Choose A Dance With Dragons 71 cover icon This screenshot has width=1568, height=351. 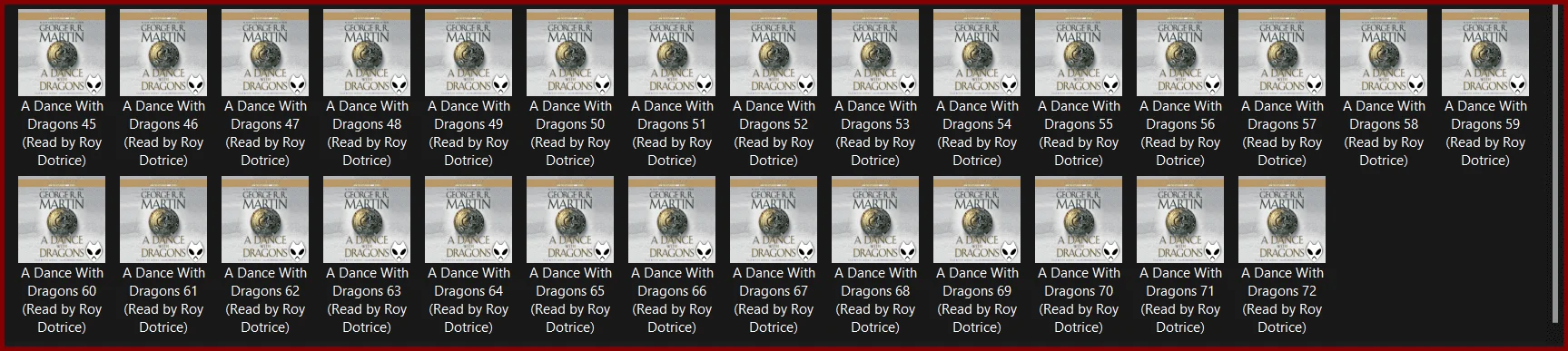tap(1180, 219)
